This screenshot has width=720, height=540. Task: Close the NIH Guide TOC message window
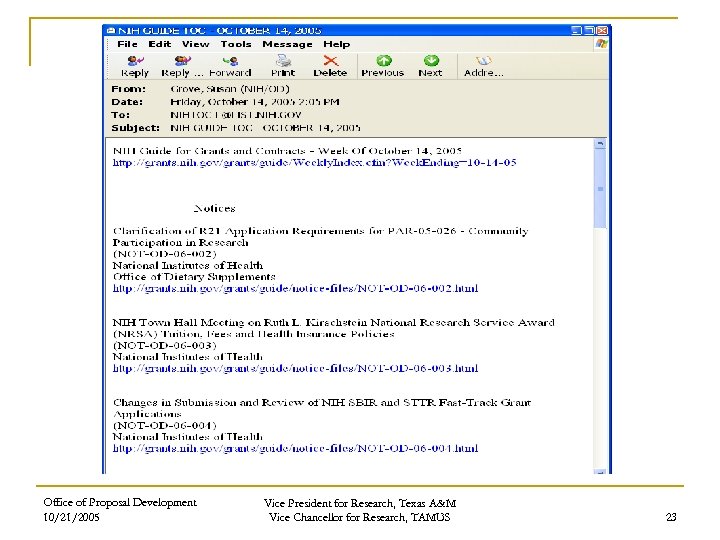602,30
